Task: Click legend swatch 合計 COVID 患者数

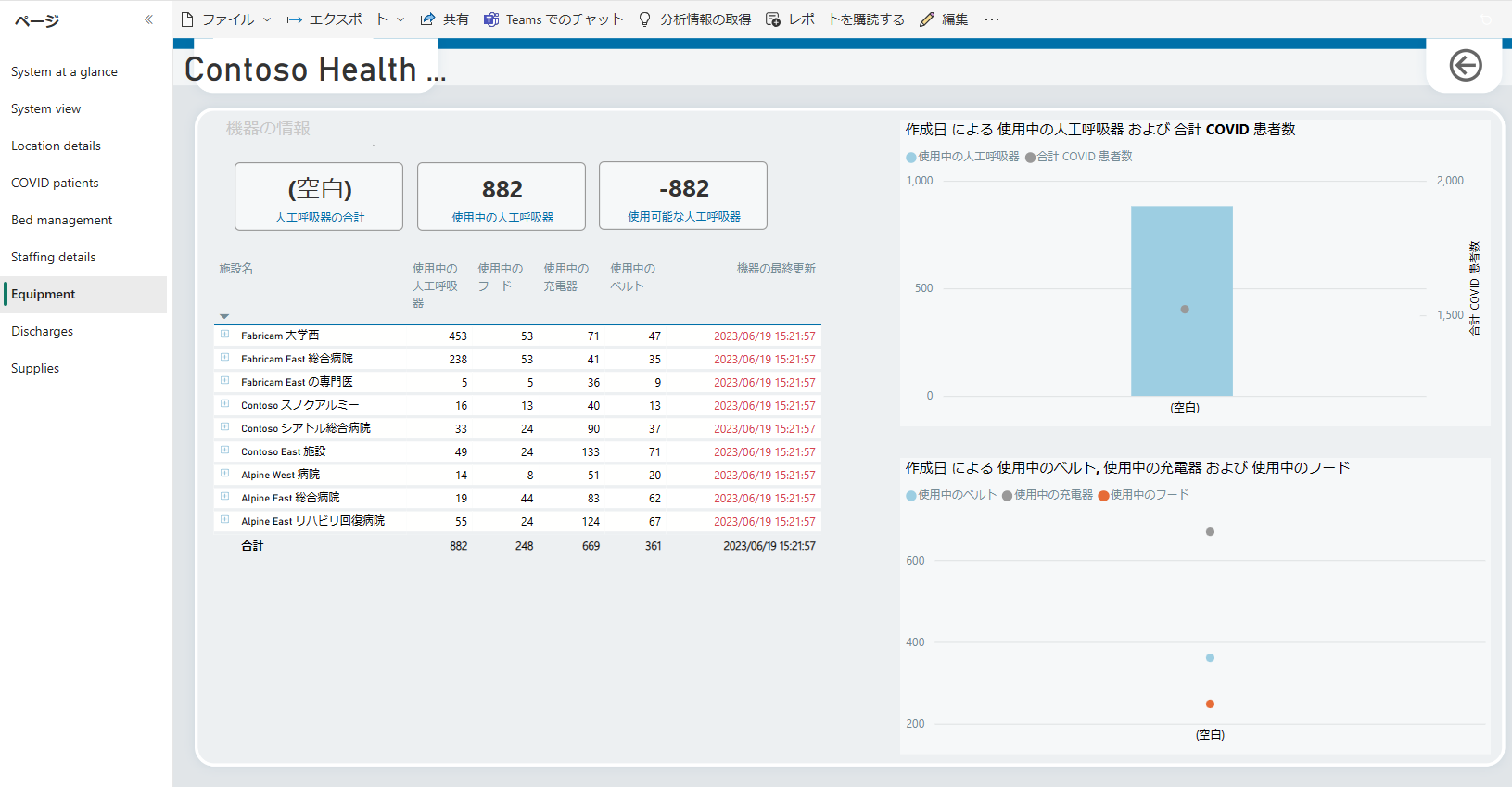Action: click(1030, 158)
